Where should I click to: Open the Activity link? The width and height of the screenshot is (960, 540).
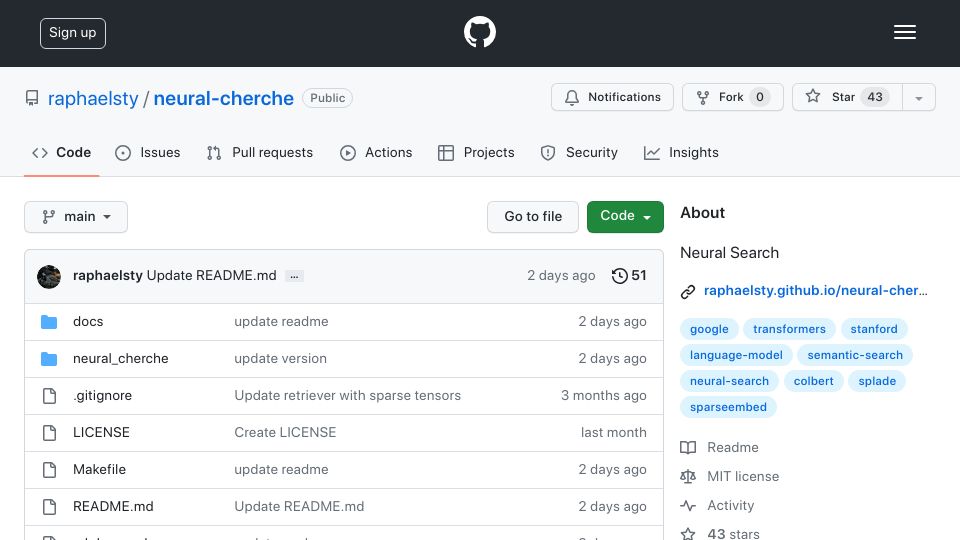730,506
